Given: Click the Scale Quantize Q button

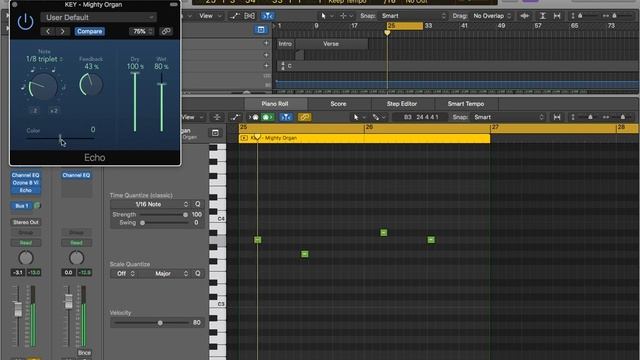Looking at the screenshot, I should [x=198, y=273].
